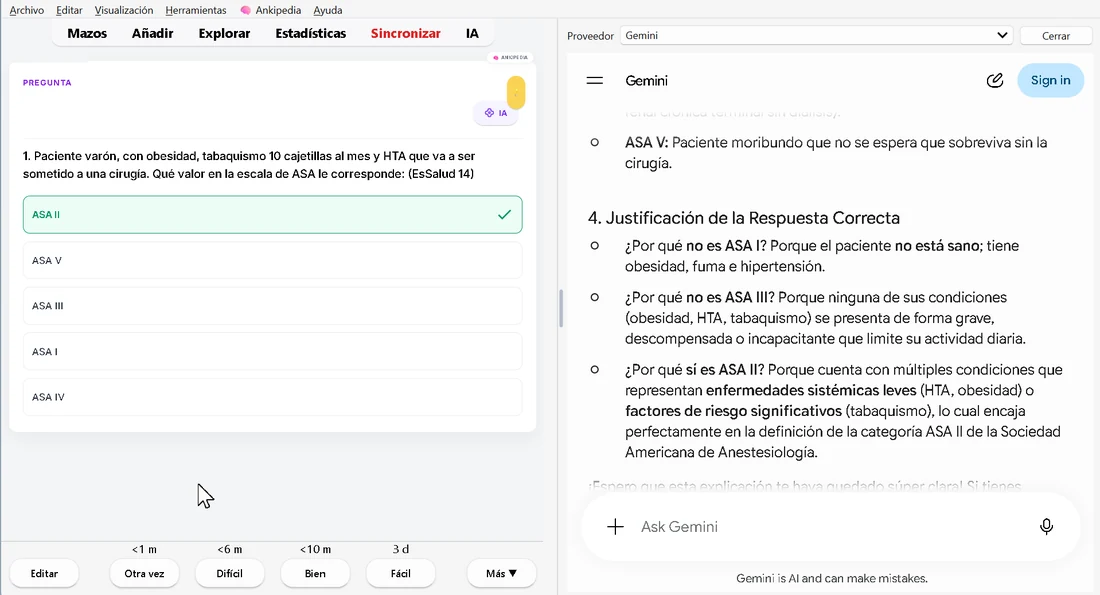
Task: Click the Editar card button
Action: pyautogui.click(x=44, y=573)
